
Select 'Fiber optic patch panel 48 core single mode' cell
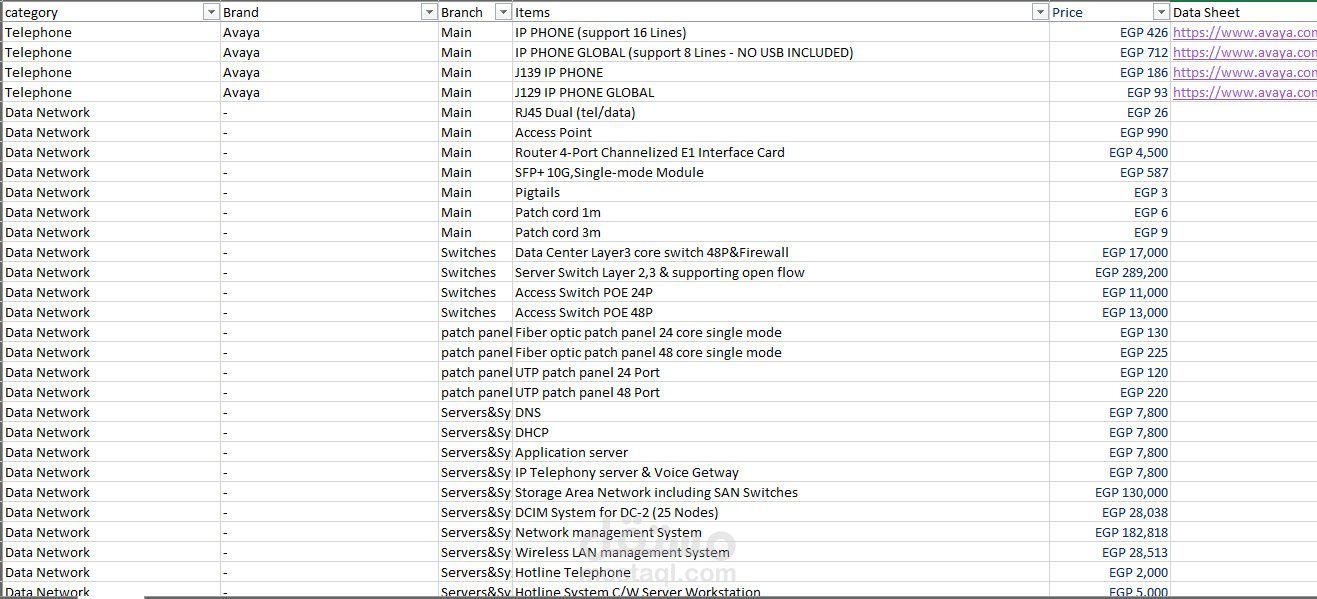tap(781, 352)
